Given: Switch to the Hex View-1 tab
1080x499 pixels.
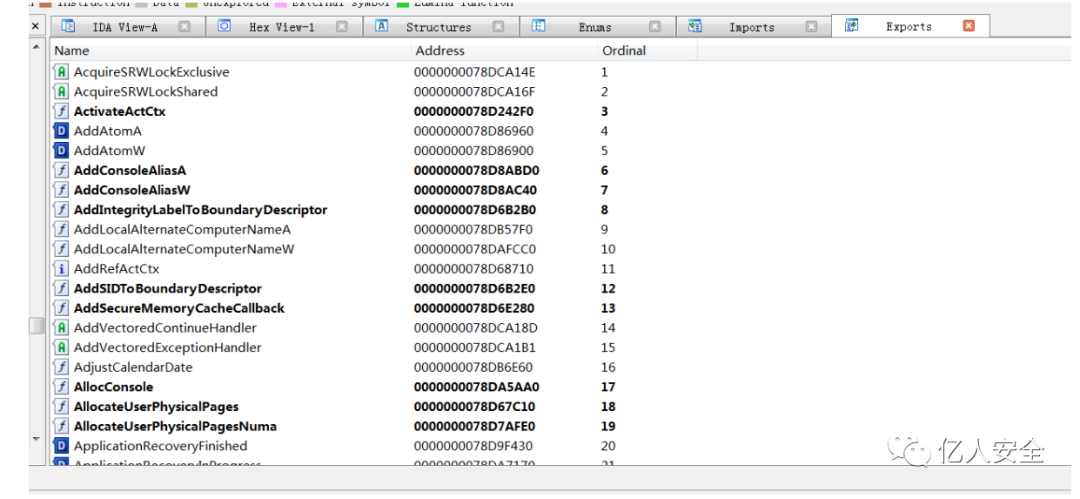Looking at the screenshot, I should (x=284, y=27).
